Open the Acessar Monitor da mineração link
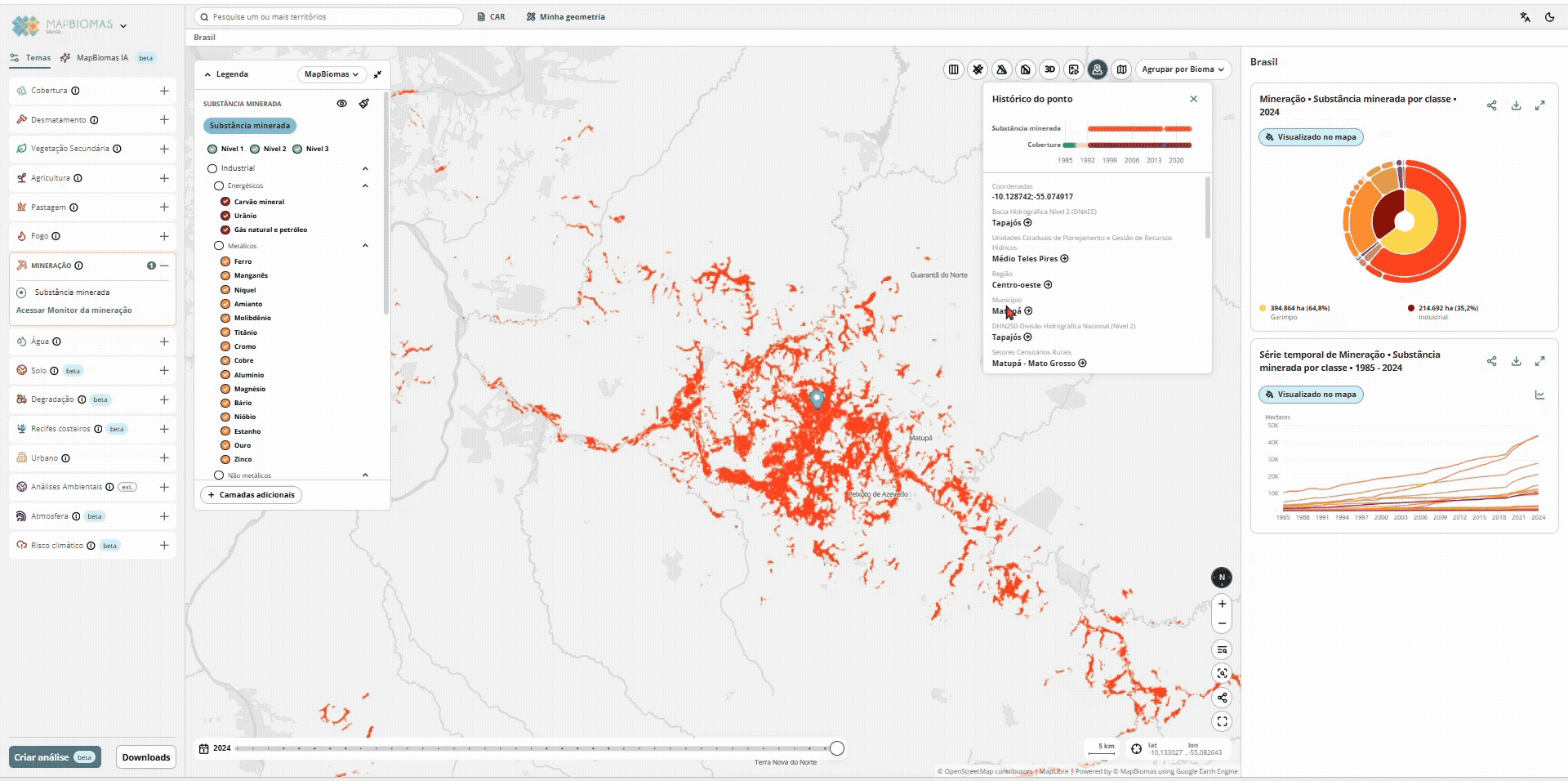This screenshot has width=1568, height=781. click(x=73, y=310)
